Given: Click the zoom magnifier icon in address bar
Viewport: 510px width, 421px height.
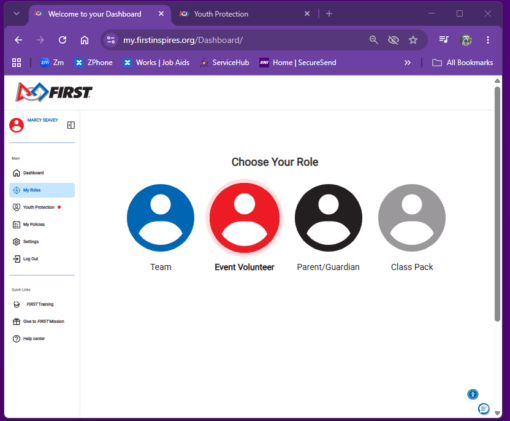Looking at the screenshot, I should (x=374, y=40).
